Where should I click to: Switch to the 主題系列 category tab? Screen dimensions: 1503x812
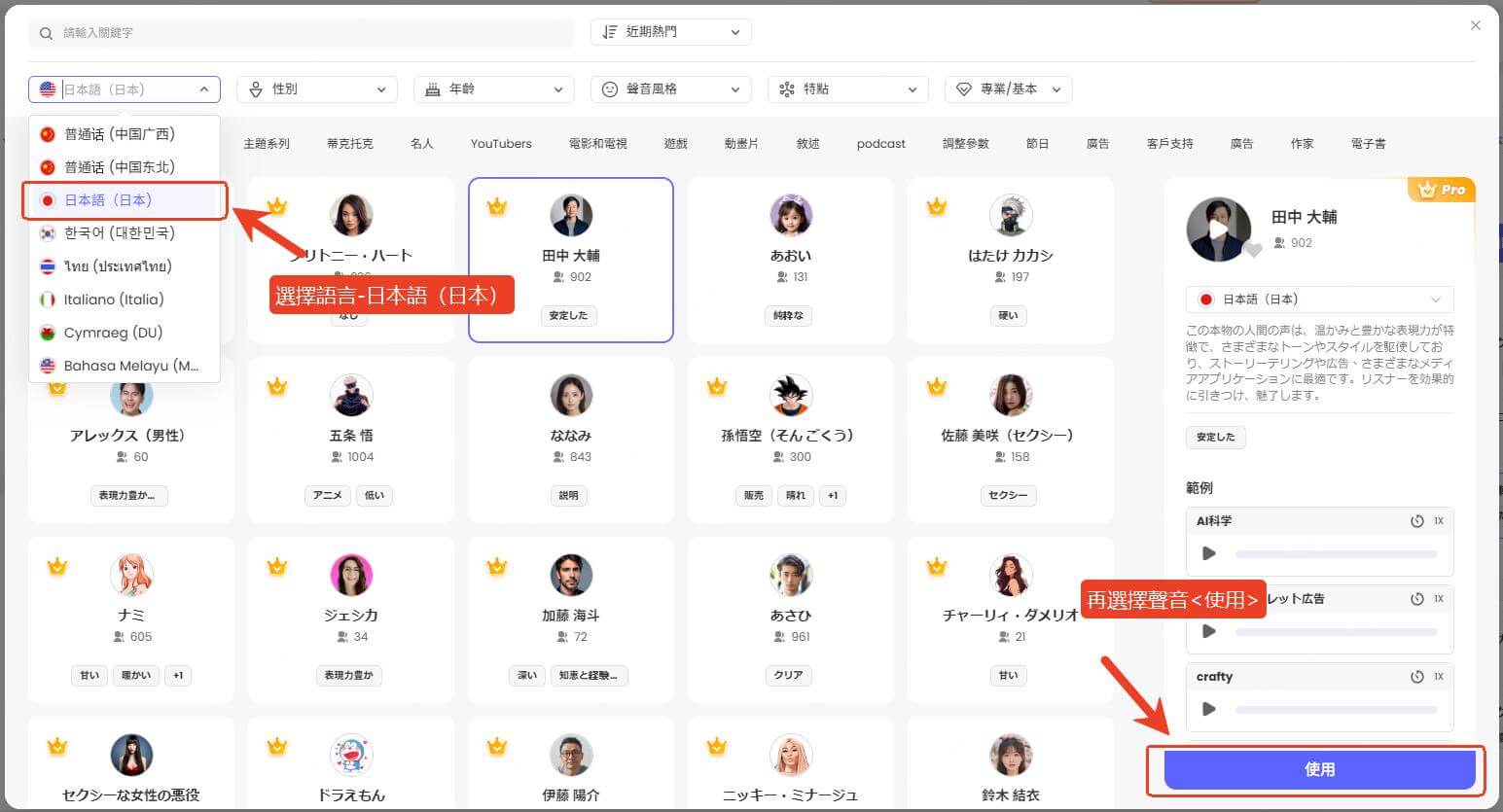[x=267, y=144]
